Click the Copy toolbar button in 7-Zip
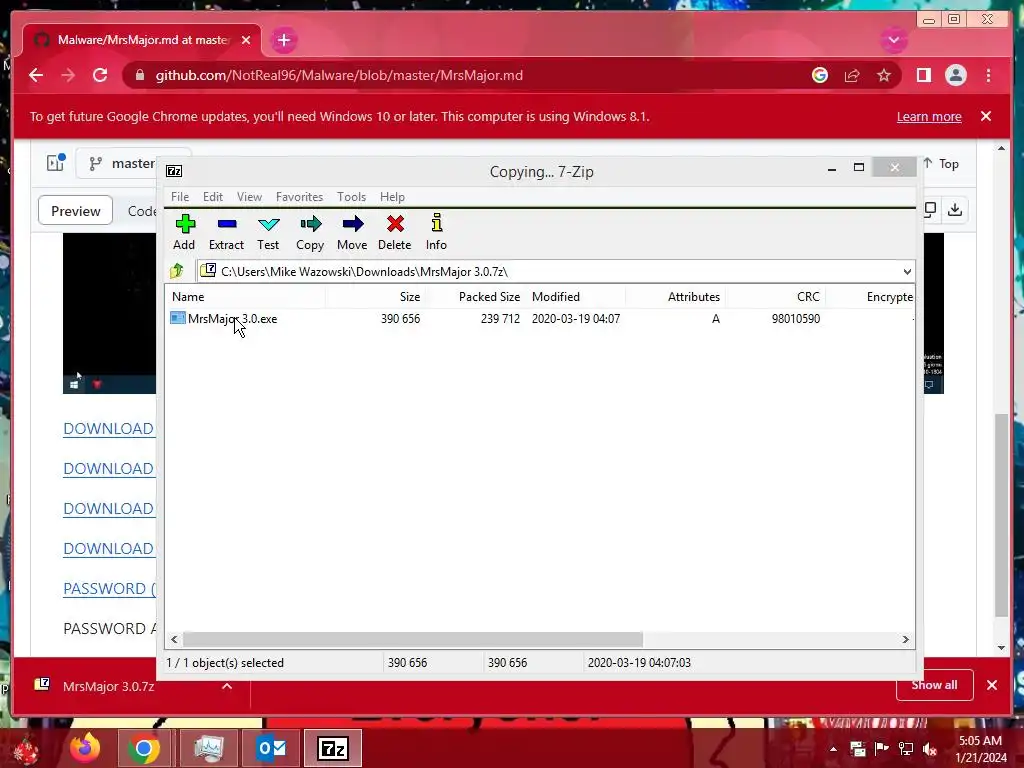Viewport: 1024px width, 768px height. tap(310, 232)
